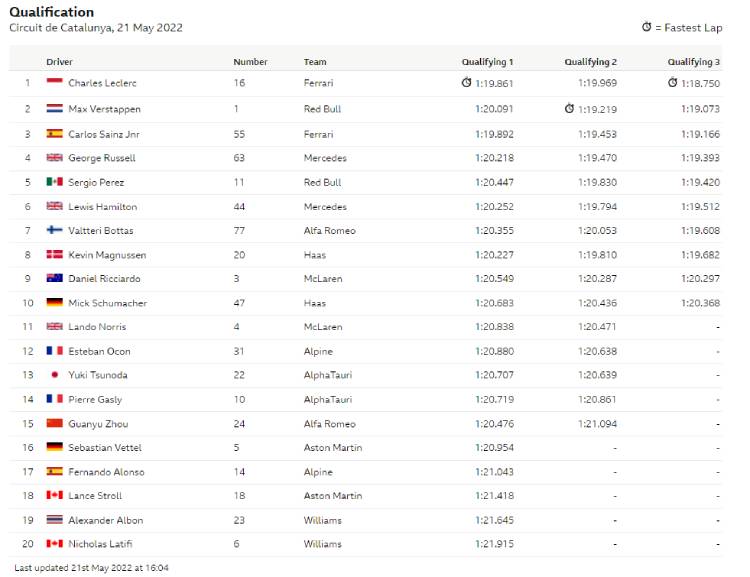Select driver name Fernando Alonso
The height and width of the screenshot is (577, 750).
click(x=106, y=472)
